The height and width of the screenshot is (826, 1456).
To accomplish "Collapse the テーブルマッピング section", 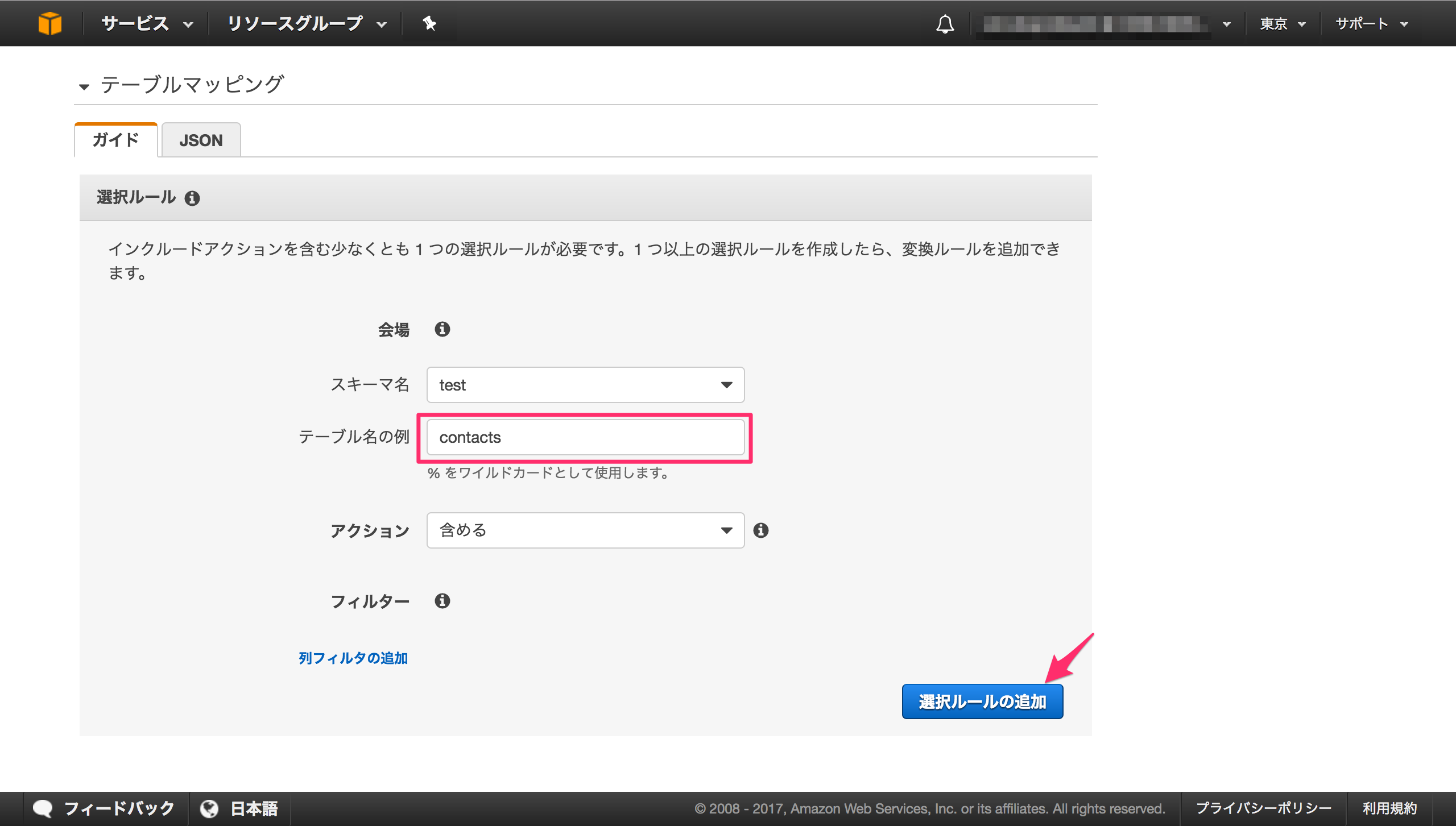I will click(x=84, y=86).
